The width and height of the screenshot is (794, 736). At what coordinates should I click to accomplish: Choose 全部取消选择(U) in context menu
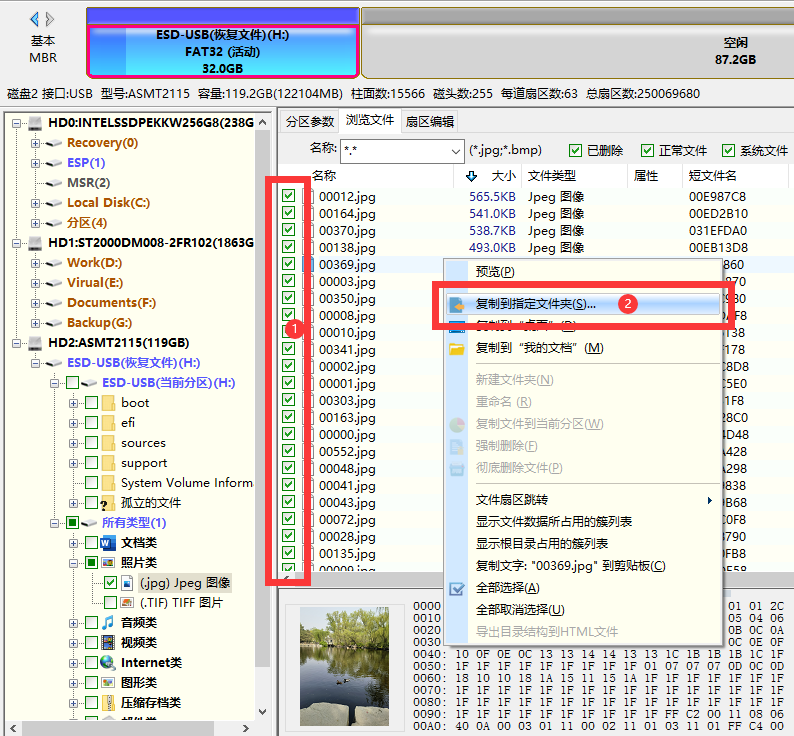click(519, 610)
